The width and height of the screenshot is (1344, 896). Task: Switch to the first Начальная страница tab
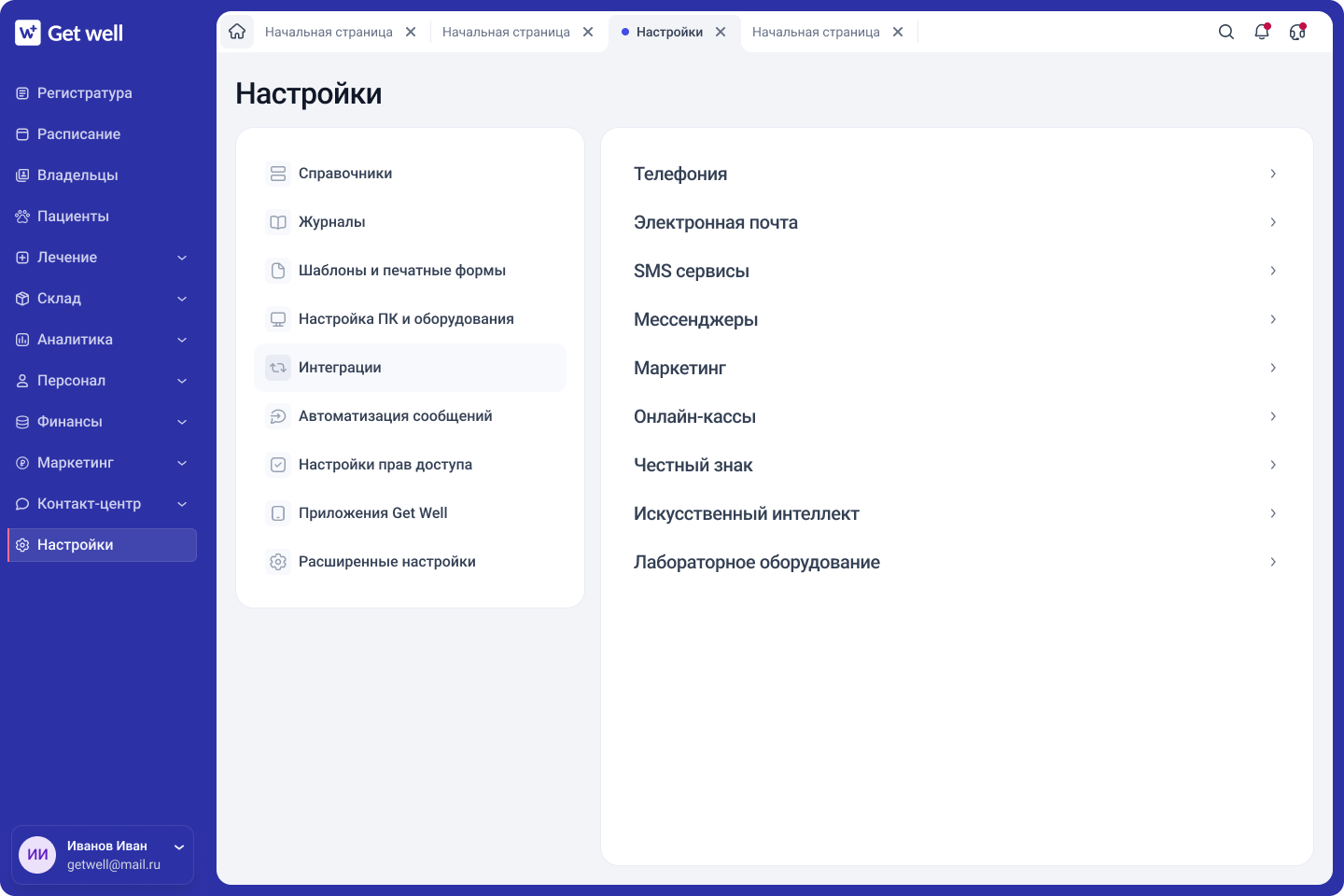click(x=329, y=32)
